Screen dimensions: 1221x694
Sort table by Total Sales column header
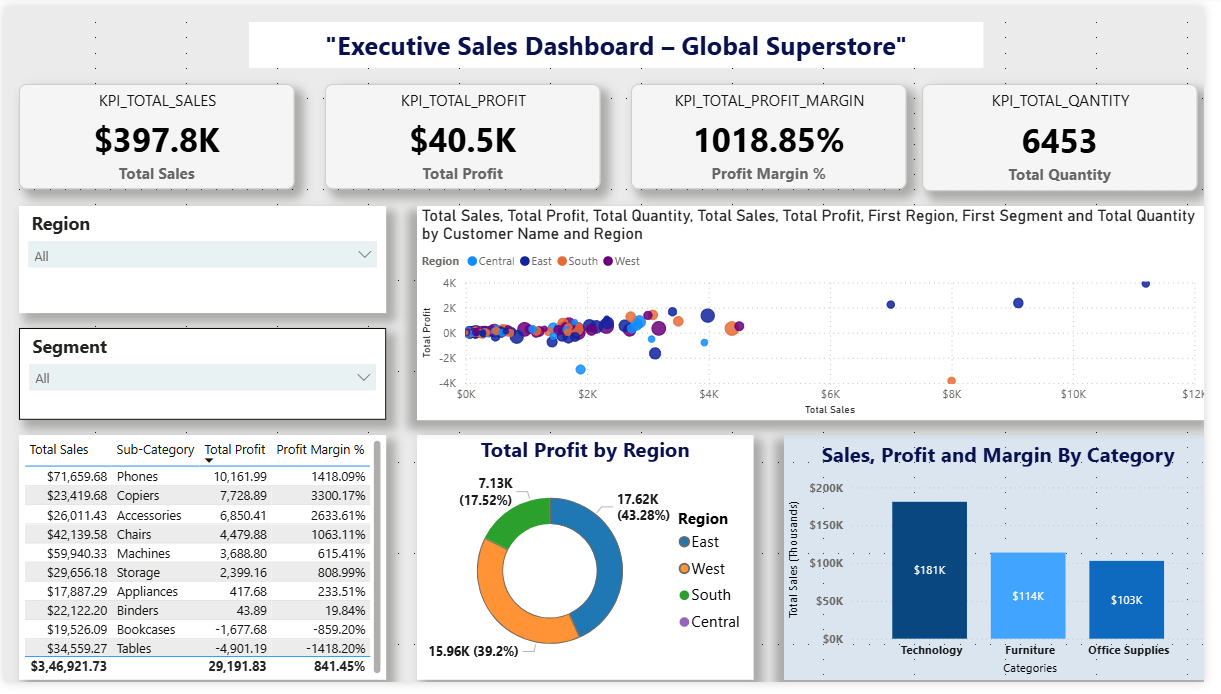[59, 450]
